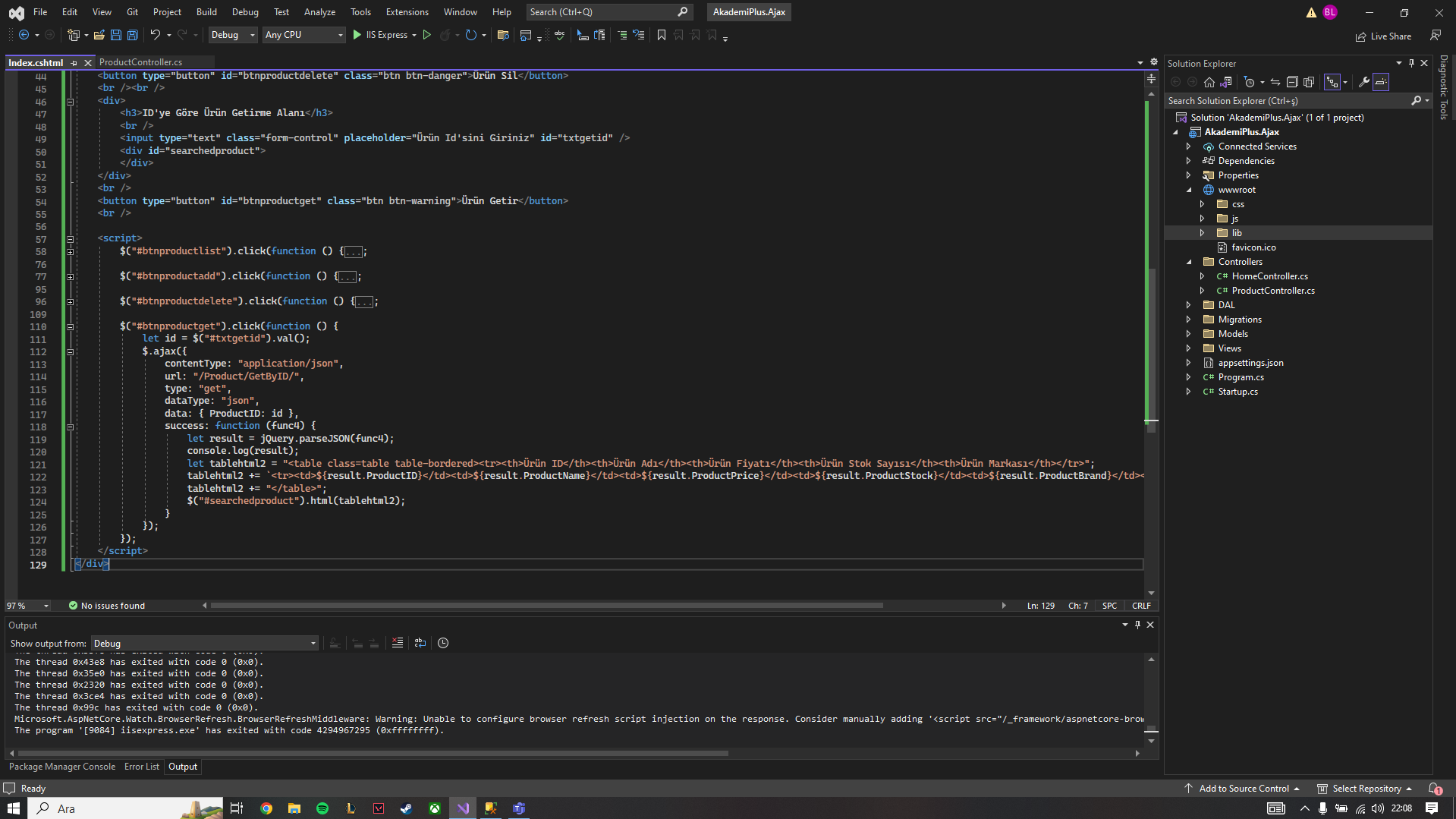Screen dimensions: 1456x819
Task: Click the bookmark toggle icon in toolbar
Action: [x=661, y=35]
